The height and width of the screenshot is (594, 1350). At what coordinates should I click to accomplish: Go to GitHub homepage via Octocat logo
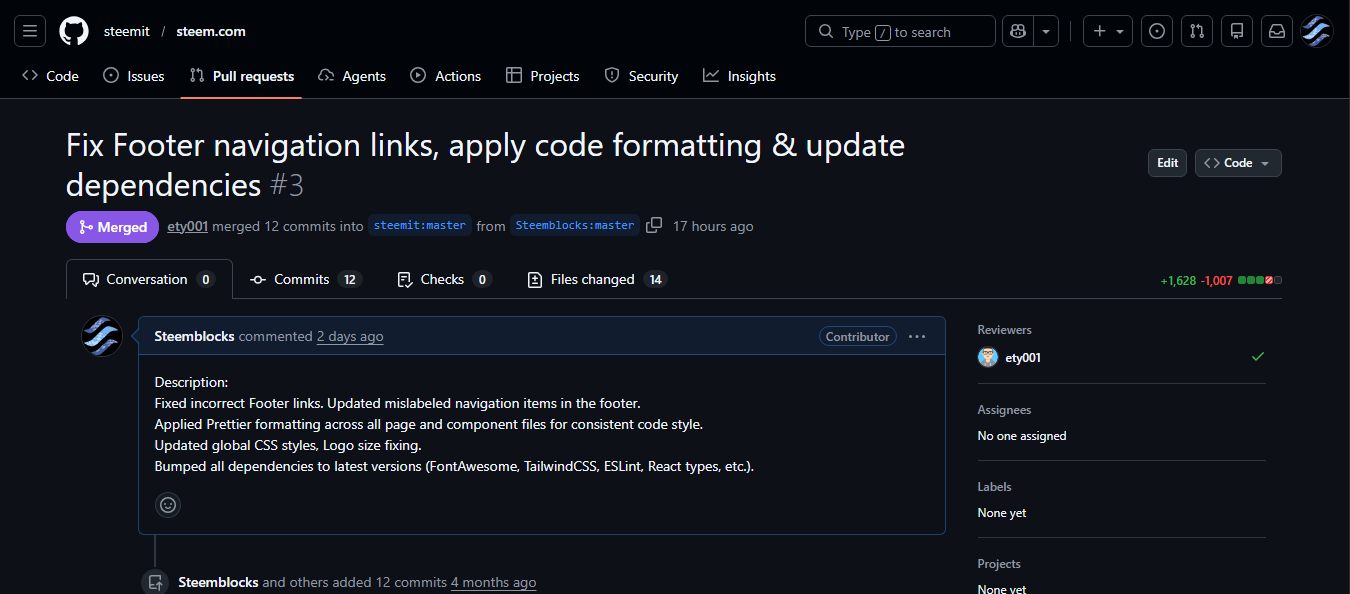[x=74, y=31]
